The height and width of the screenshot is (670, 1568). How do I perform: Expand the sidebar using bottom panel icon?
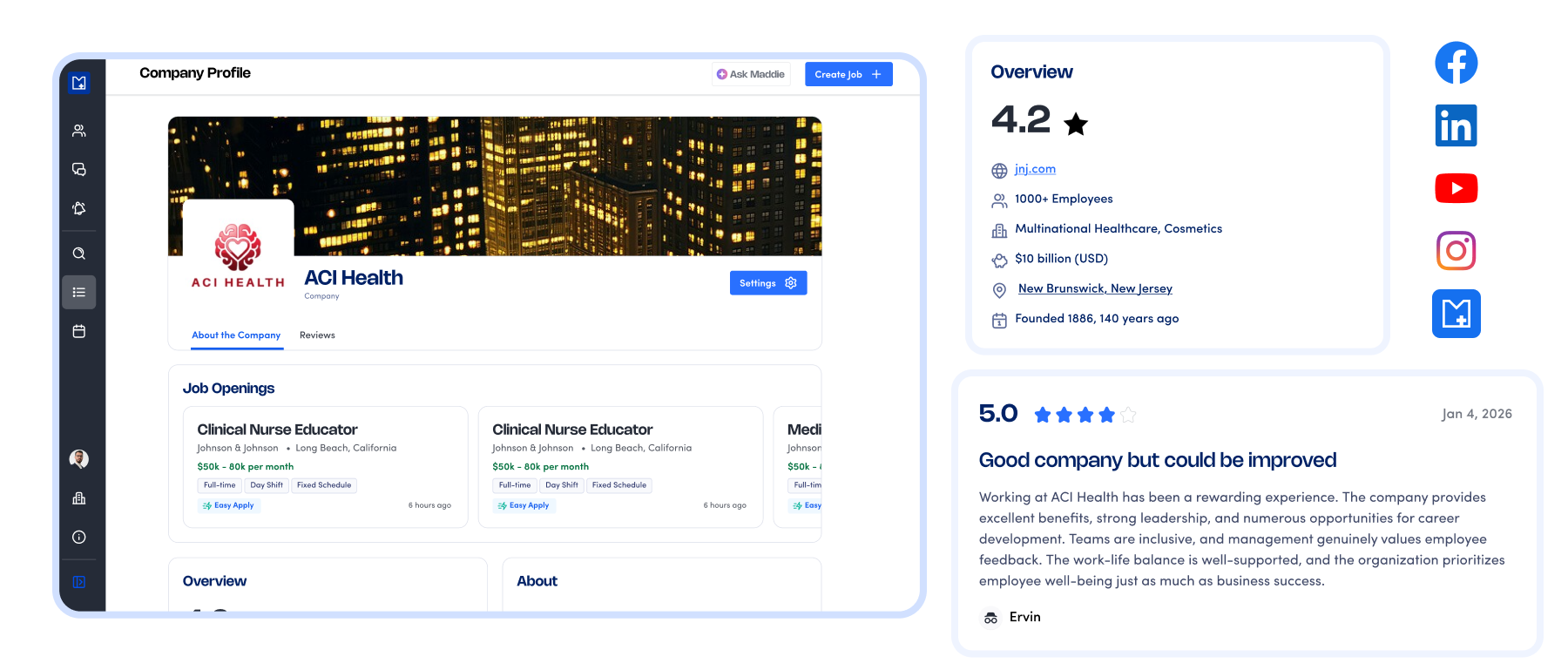click(x=79, y=582)
